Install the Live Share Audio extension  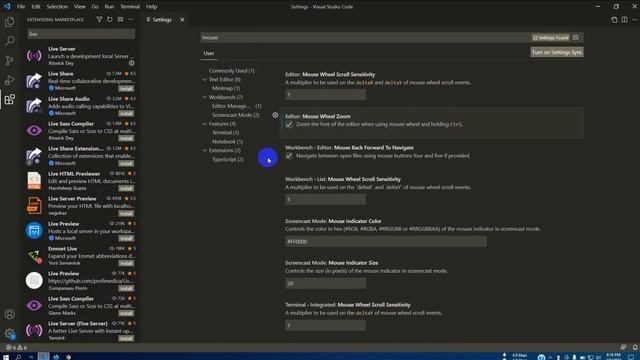(126, 113)
